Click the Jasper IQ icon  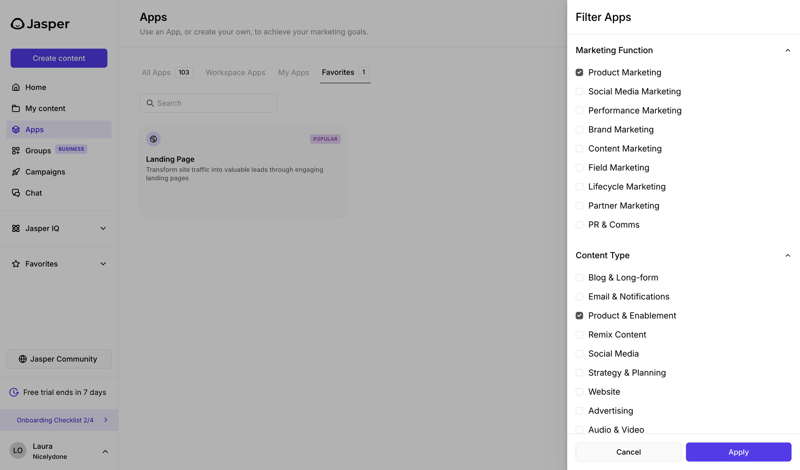16,229
